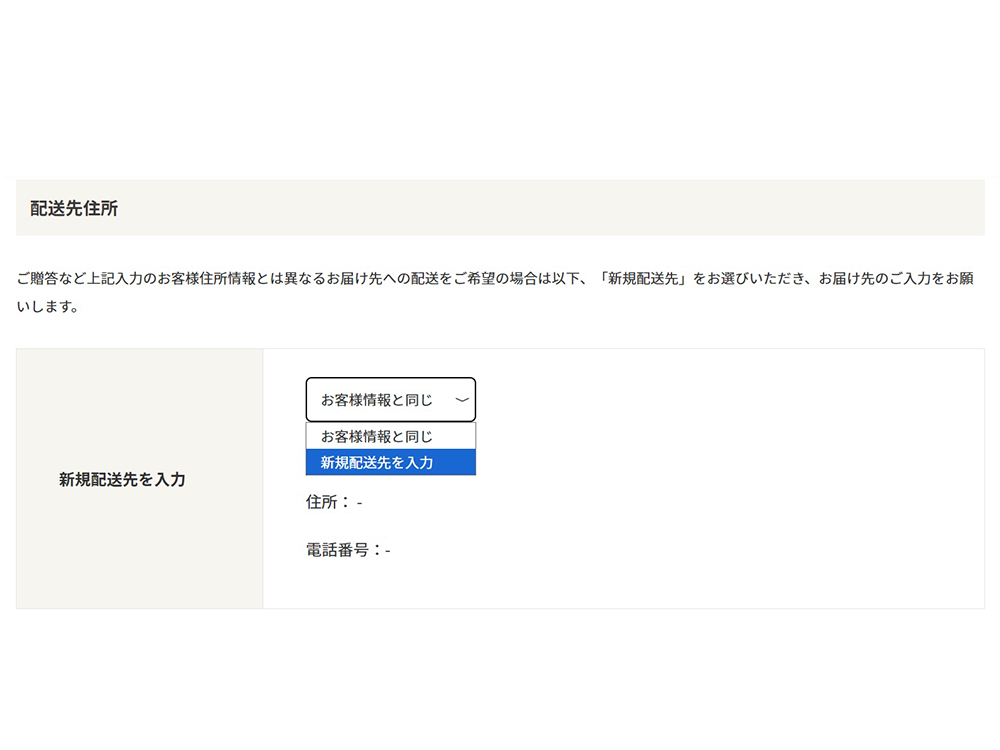Viewport: 1000px width, 750px height.
Task: Click the '新規配送先を入力' left row label
Action: pyautogui.click(x=122, y=480)
